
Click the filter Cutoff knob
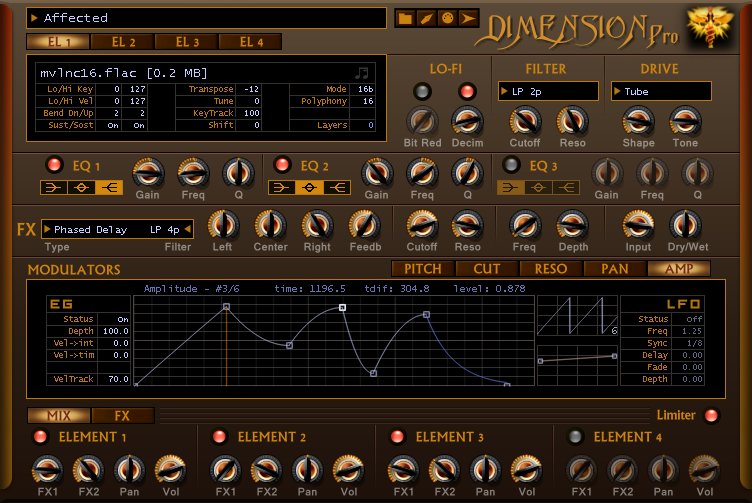(x=525, y=121)
